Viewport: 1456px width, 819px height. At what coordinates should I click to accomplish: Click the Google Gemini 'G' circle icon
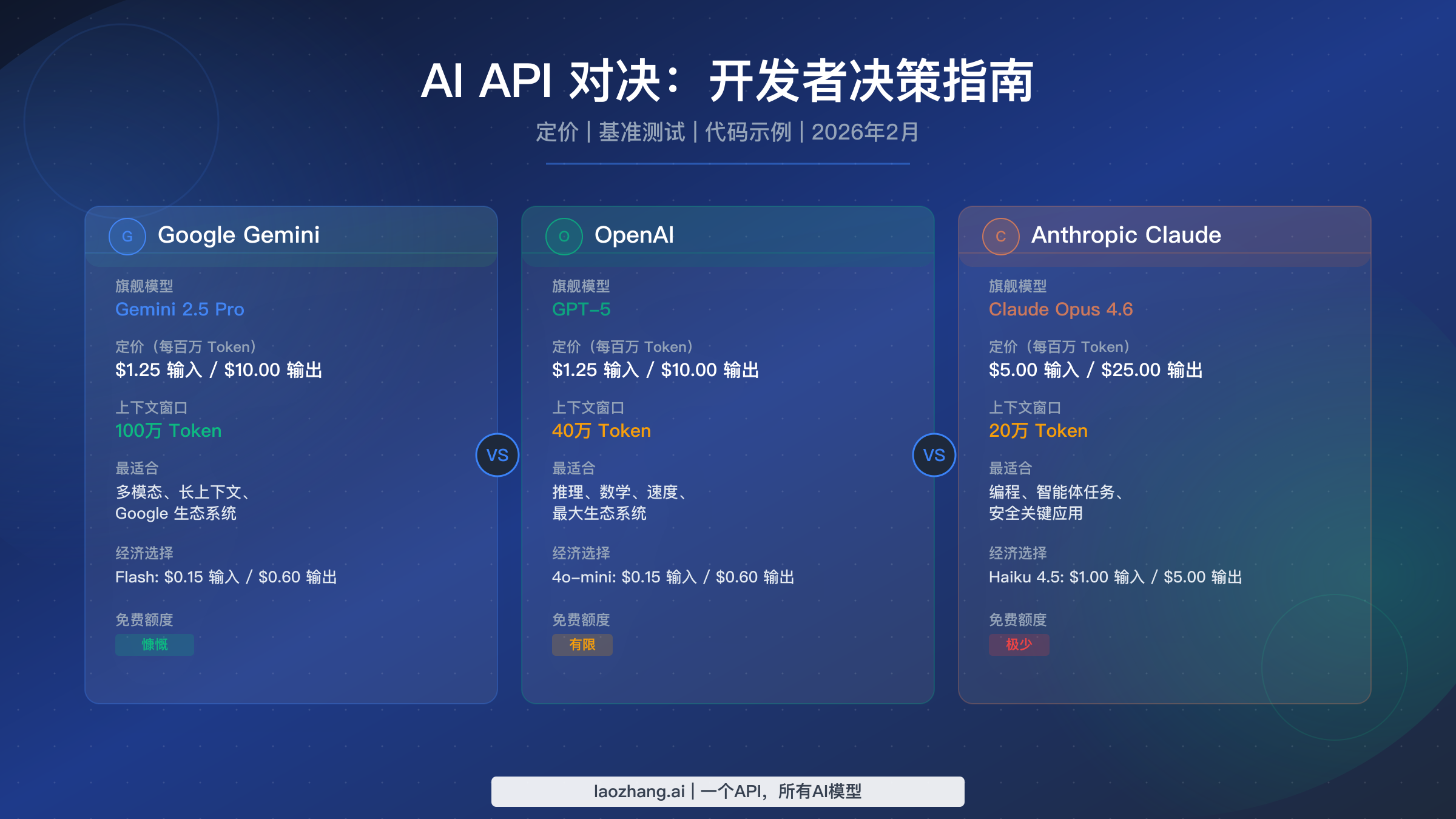(127, 237)
